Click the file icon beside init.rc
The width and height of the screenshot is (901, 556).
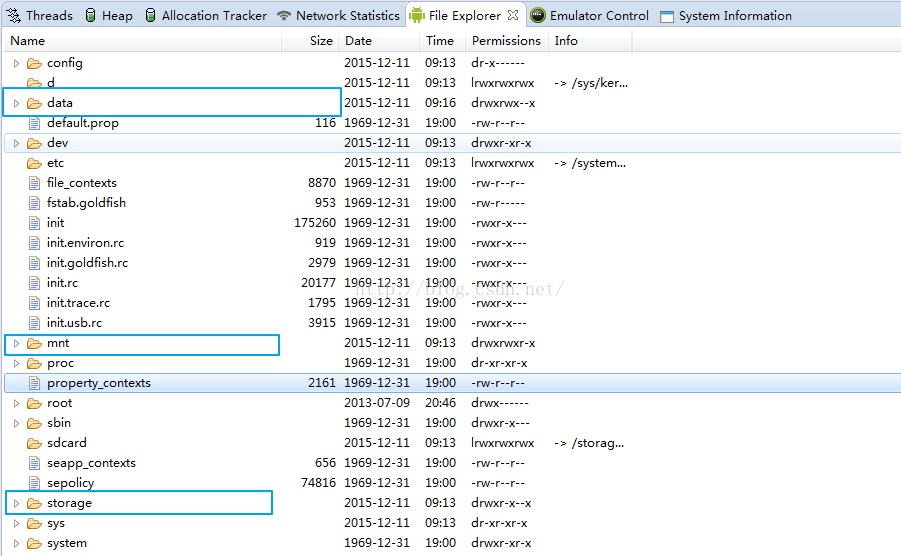pos(34,283)
